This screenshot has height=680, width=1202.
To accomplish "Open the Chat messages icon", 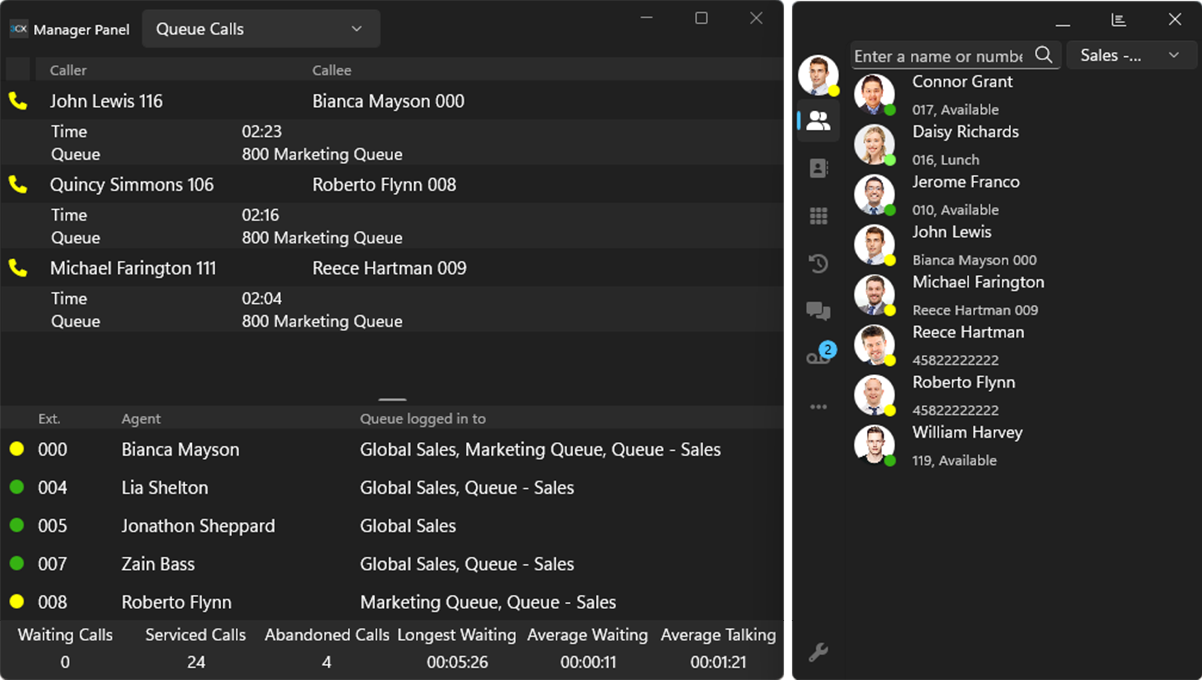I will [x=818, y=311].
